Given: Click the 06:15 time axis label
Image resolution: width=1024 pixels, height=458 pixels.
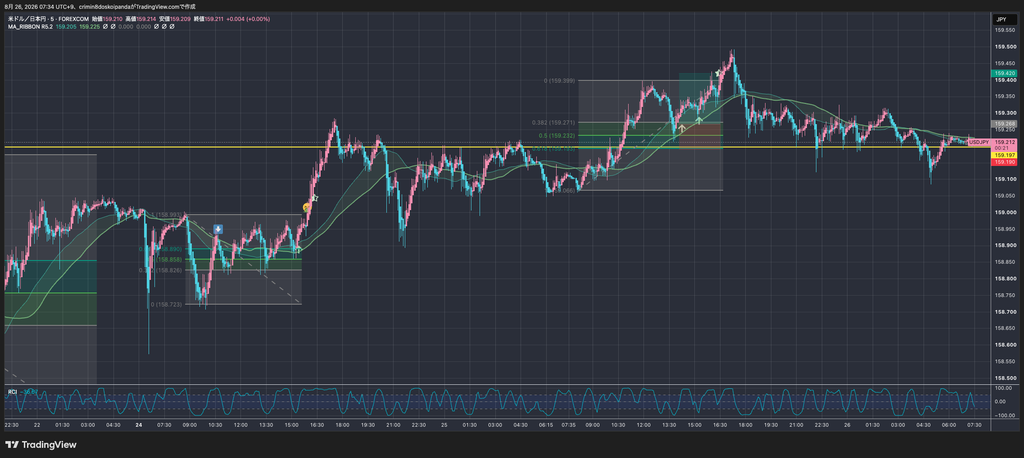Looking at the screenshot, I should click(x=546, y=425).
